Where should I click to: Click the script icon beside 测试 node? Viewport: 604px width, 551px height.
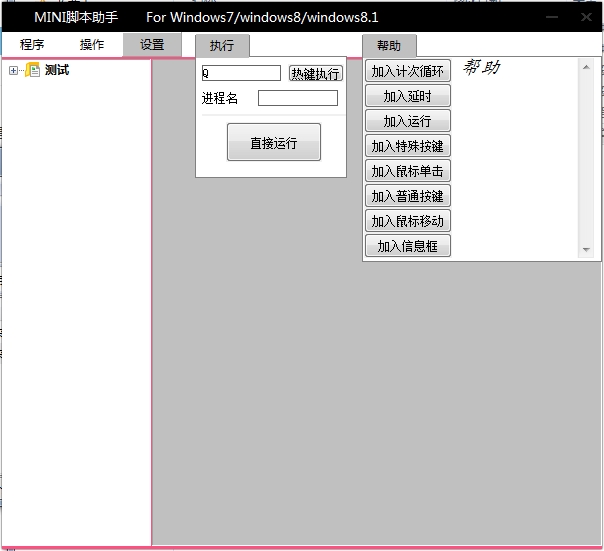click(33, 70)
